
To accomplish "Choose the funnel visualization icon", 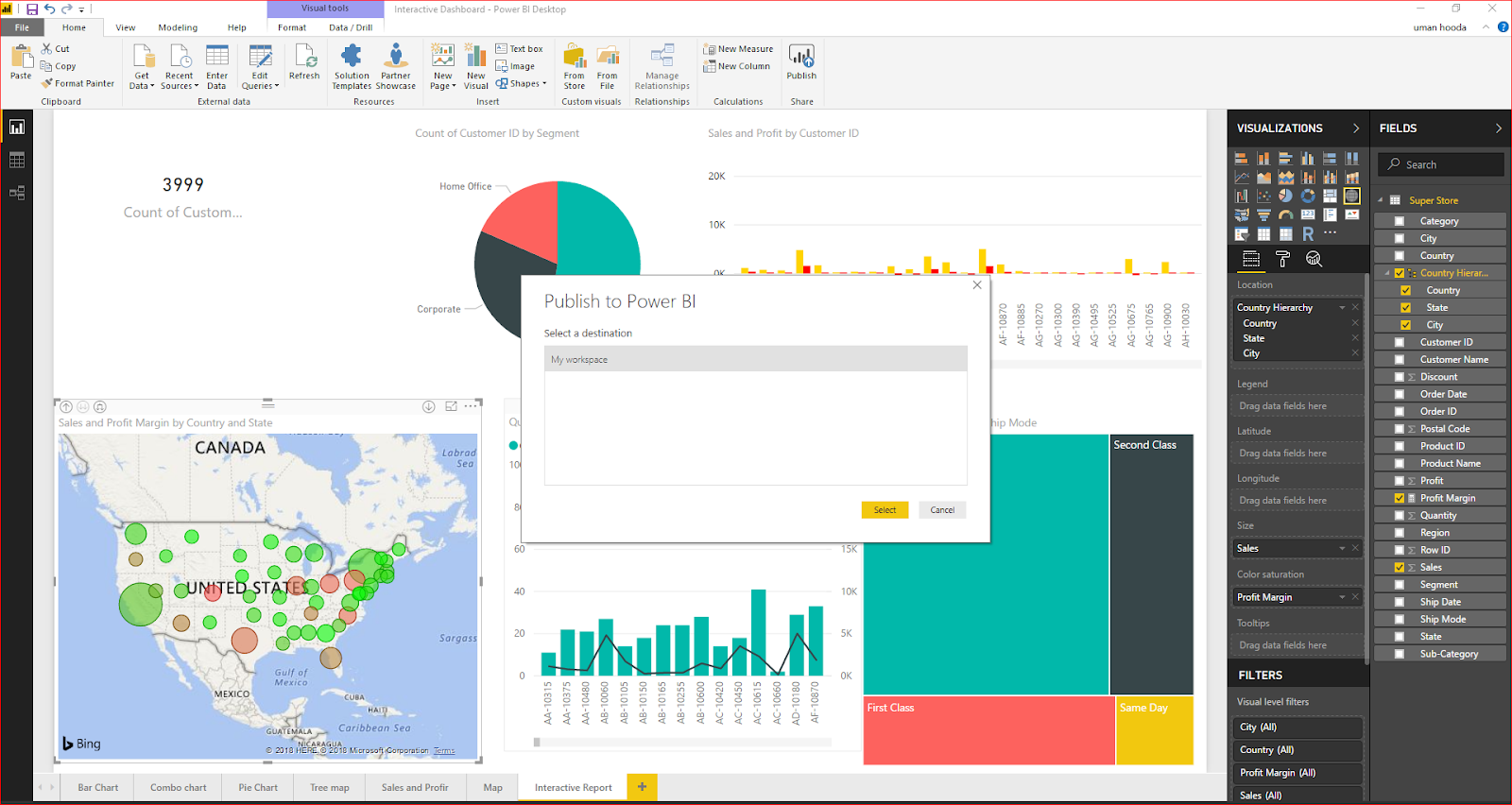I will (1263, 214).
